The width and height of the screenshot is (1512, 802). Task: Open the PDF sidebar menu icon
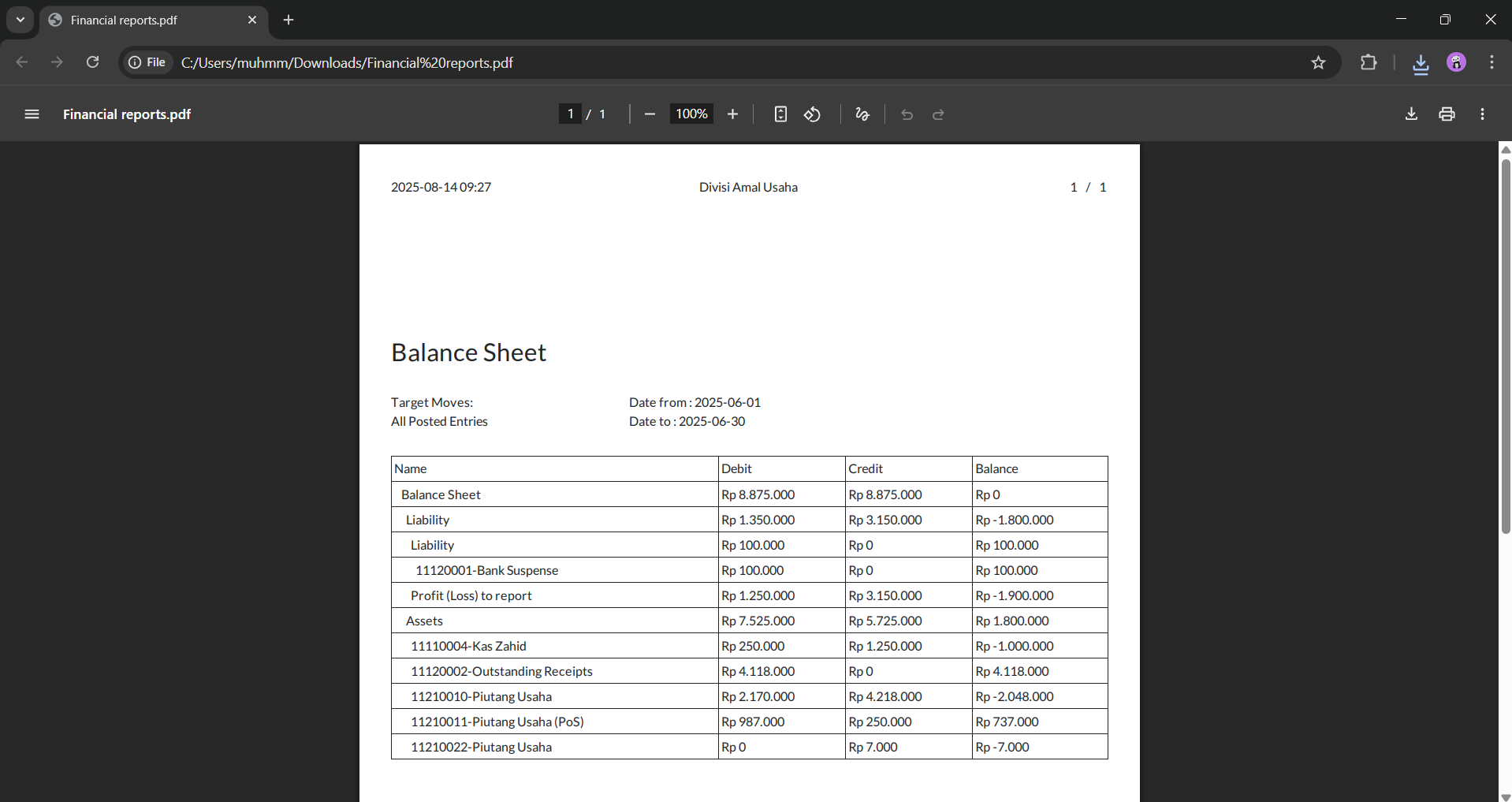[32, 114]
